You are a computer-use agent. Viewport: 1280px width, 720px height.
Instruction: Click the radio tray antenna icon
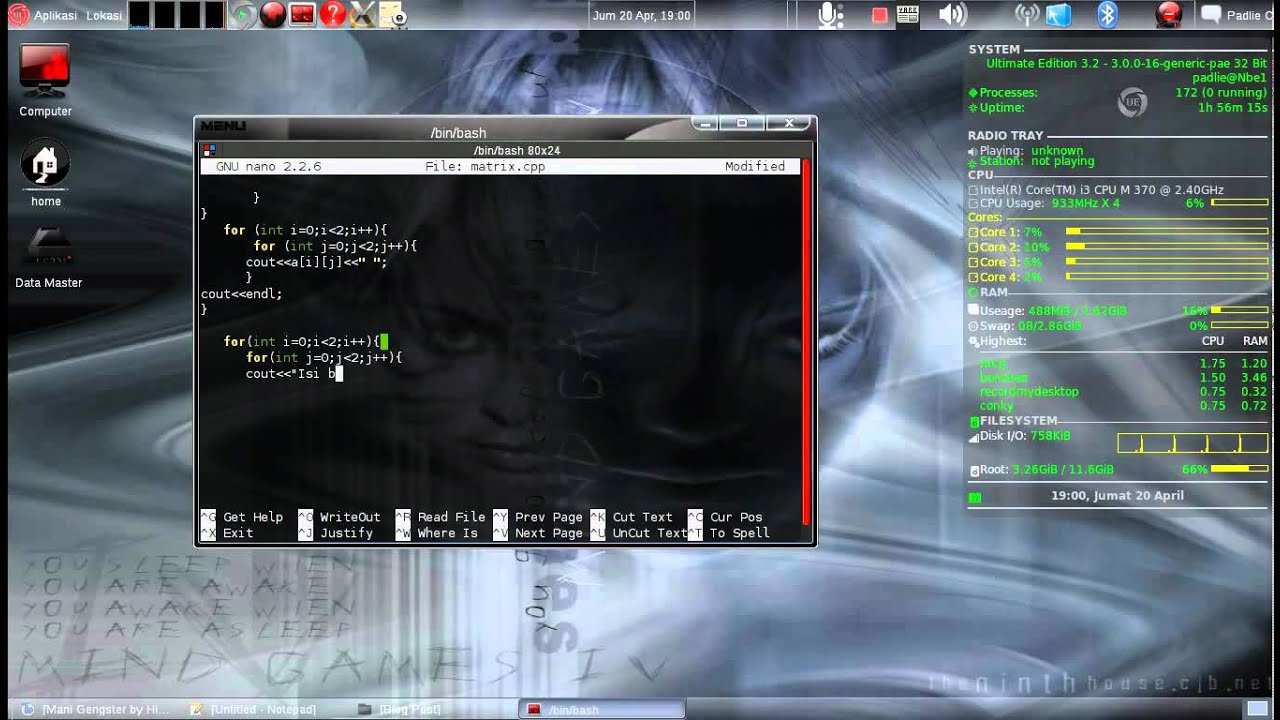pos(1027,15)
